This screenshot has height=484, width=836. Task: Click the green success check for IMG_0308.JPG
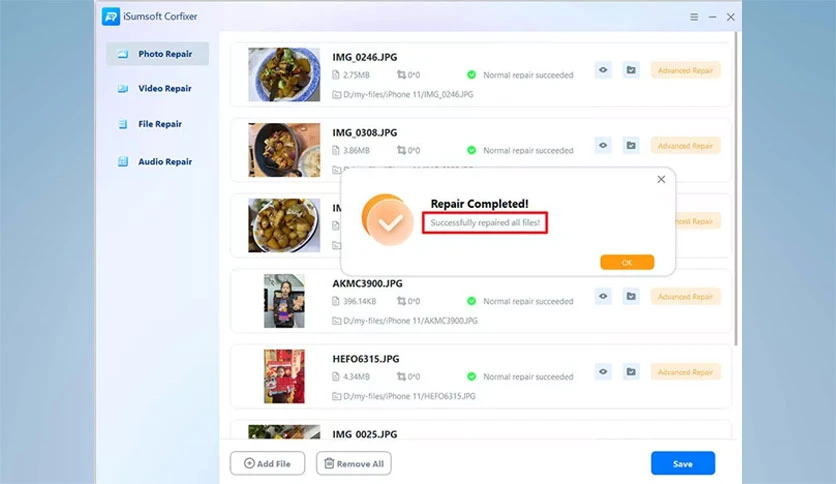coord(471,150)
